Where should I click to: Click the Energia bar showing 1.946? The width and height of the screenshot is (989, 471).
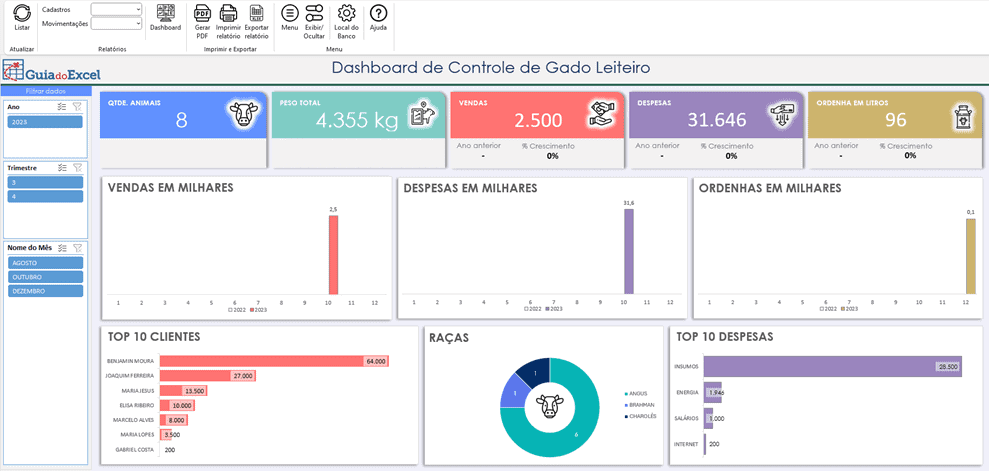tap(713, 392)
